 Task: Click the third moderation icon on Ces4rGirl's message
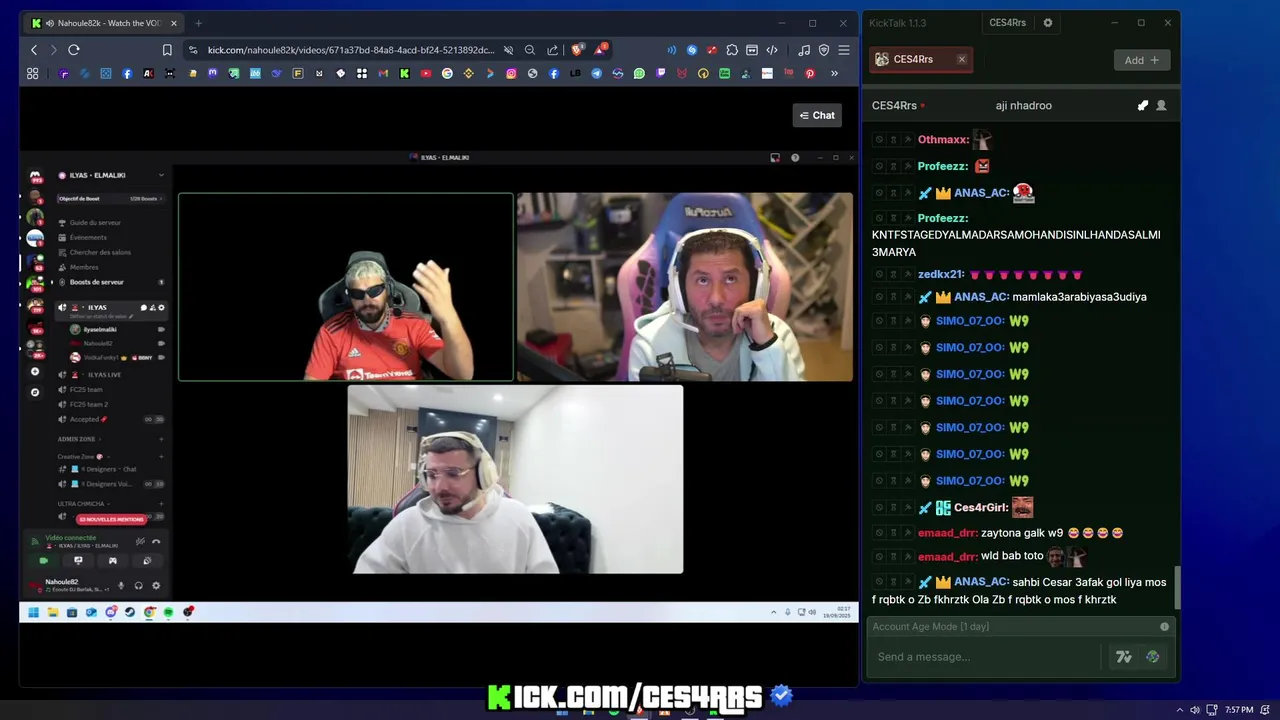coord(907,508)
